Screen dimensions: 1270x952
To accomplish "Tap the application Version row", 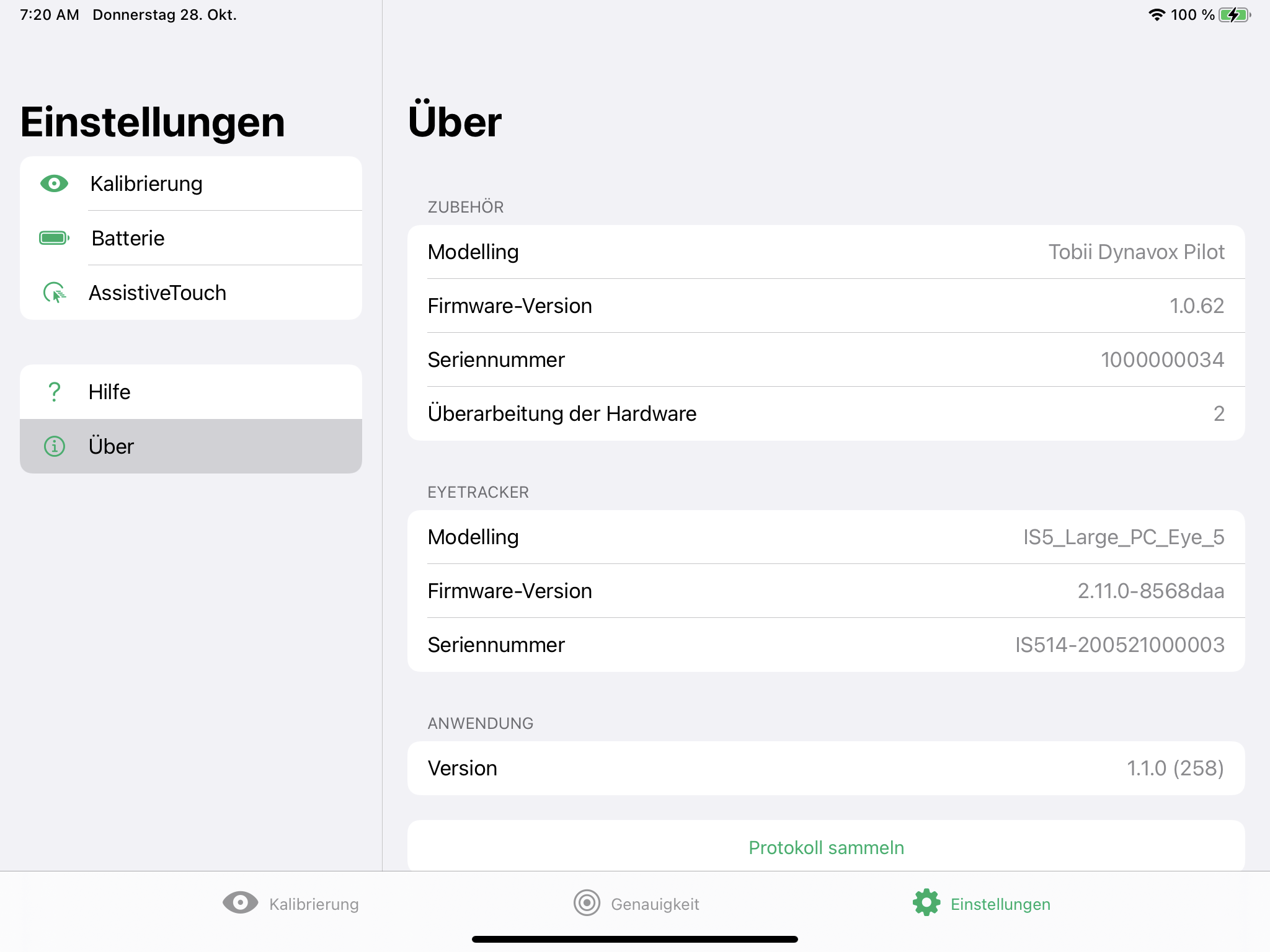I will click(825, 769).
